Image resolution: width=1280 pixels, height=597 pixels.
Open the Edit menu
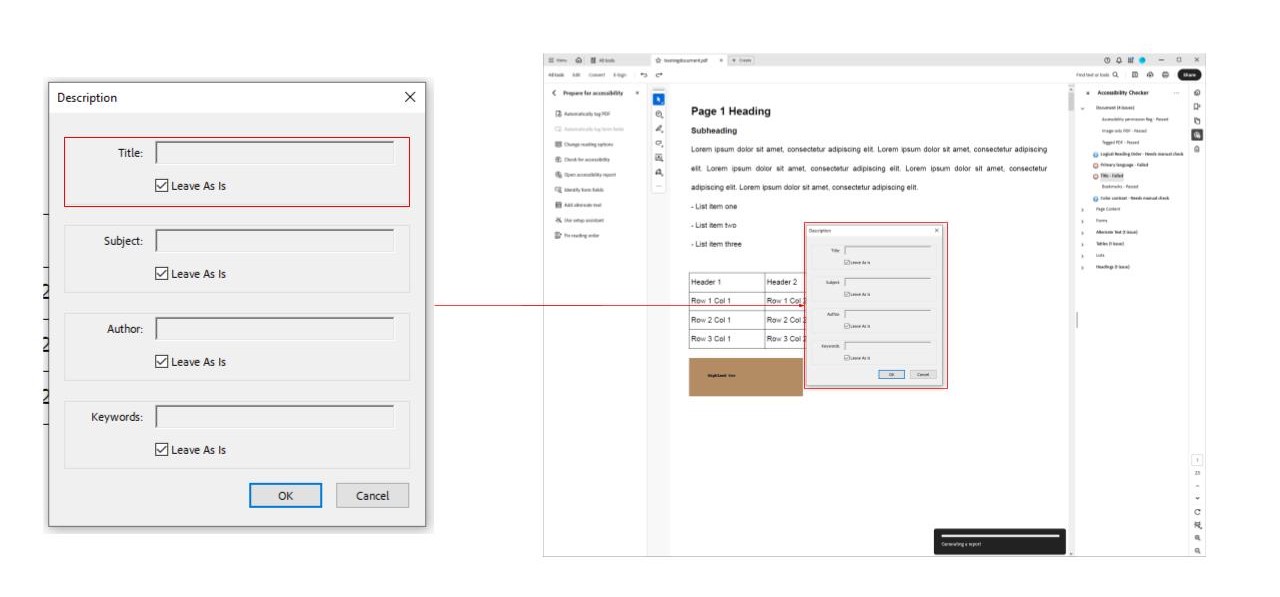point(575,73)
